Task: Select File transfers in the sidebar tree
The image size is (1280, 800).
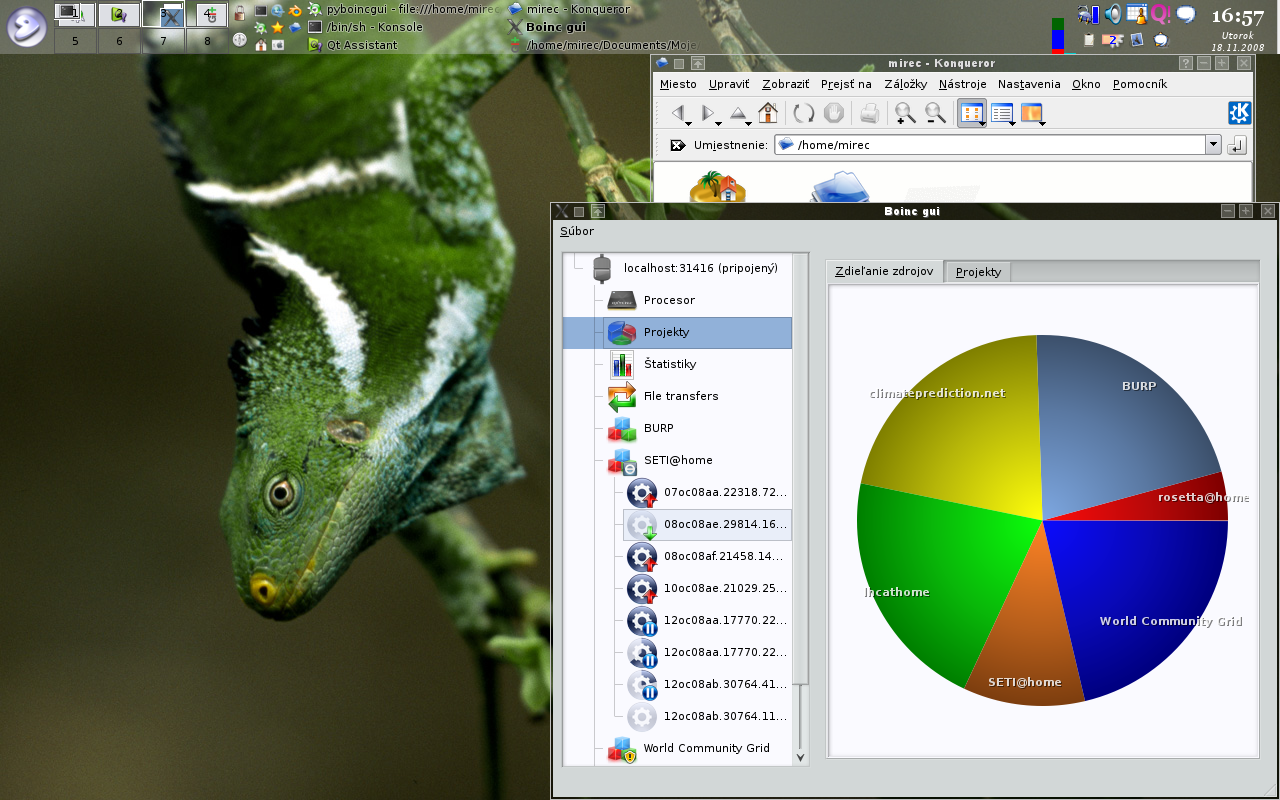Action: (x=680, y=396)
